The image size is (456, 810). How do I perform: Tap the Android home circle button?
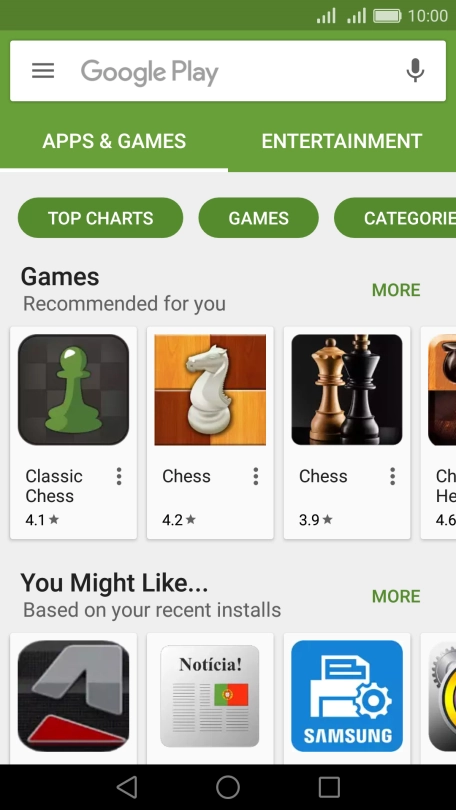(228, 787)
